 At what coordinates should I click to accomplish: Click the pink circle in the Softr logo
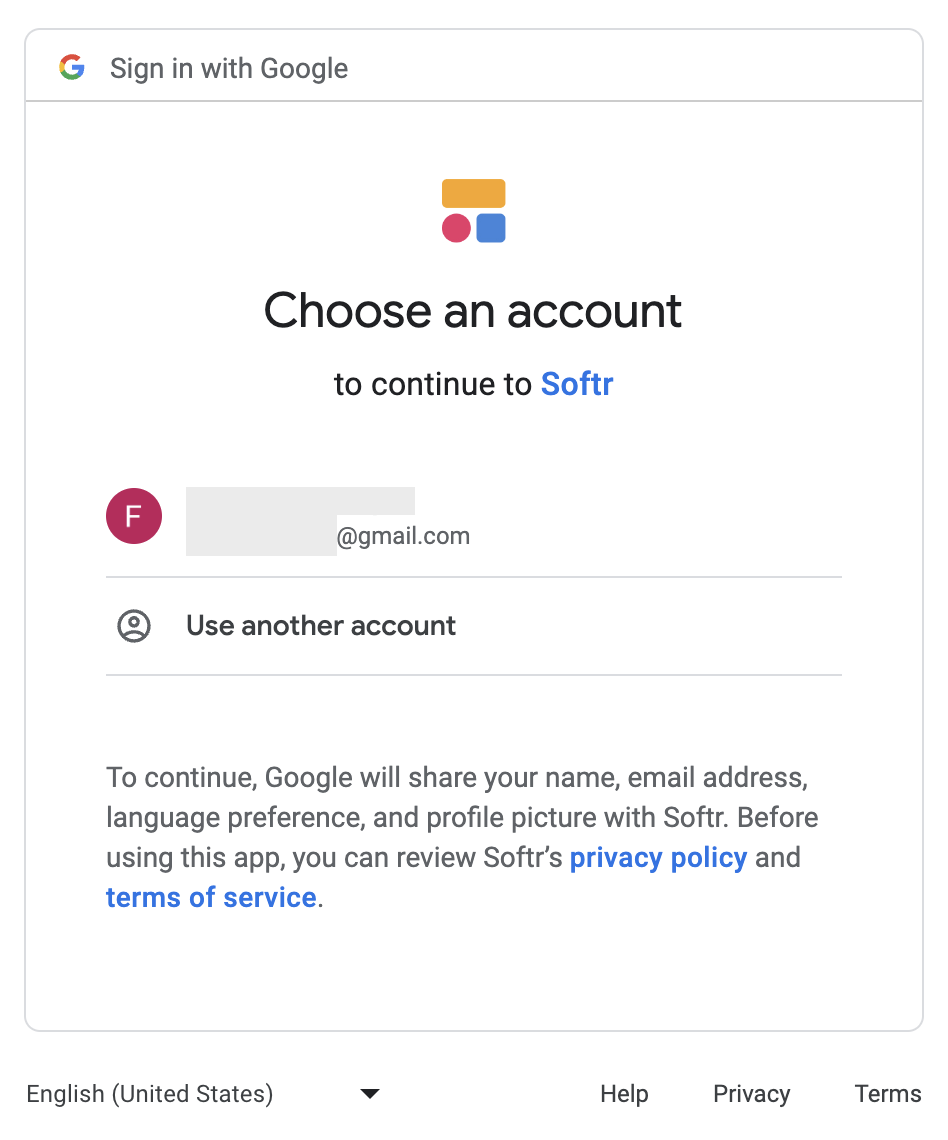pos(457,228)
